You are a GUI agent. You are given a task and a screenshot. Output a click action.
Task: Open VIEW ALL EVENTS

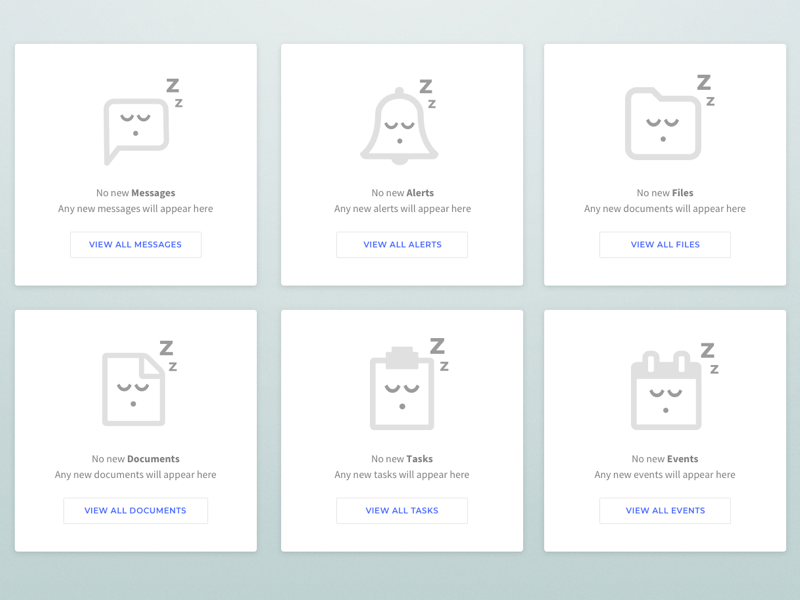[665, 510]
